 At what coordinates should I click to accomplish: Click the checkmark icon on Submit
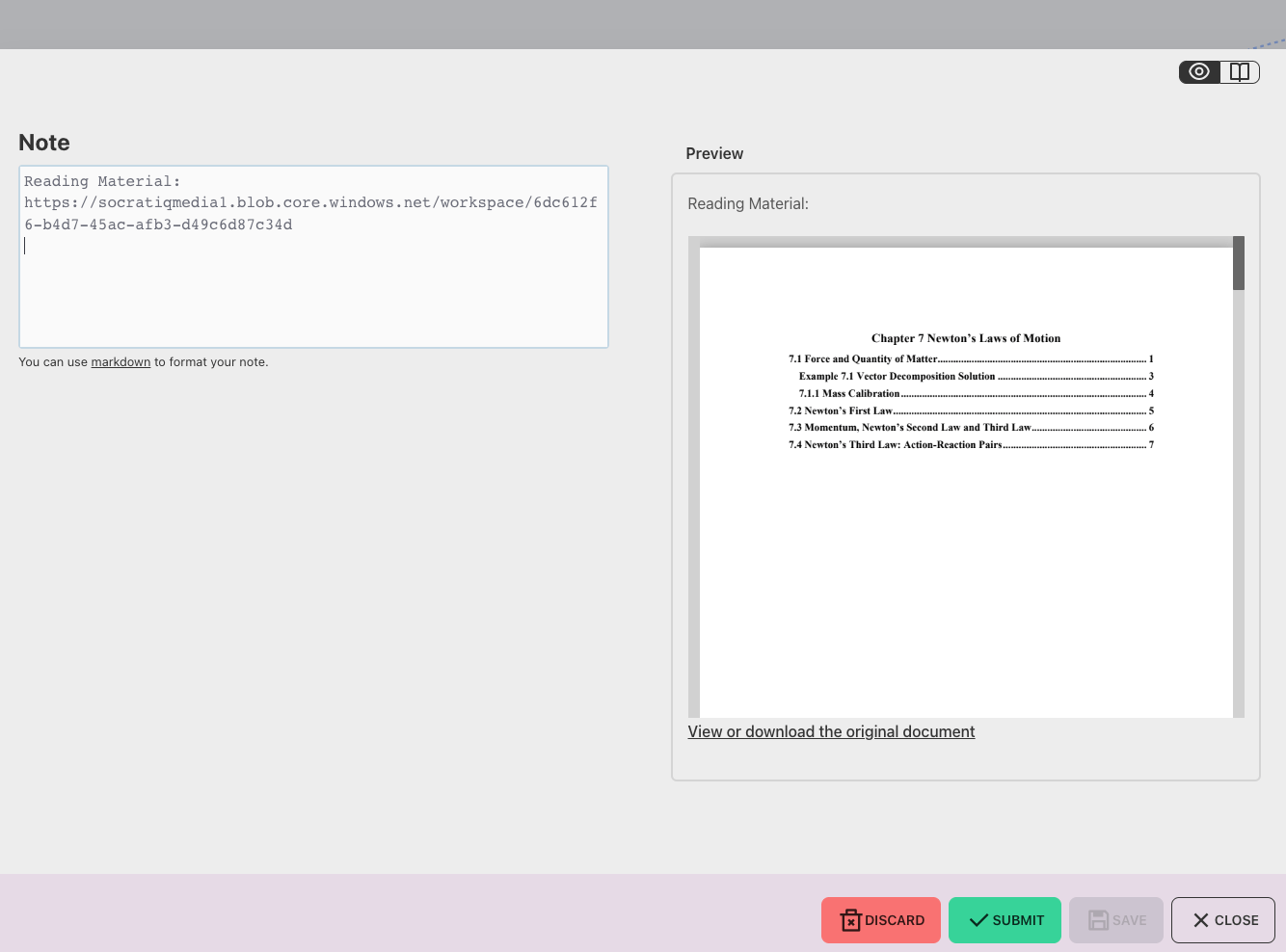pyautogui.click(x=978, y=920)
